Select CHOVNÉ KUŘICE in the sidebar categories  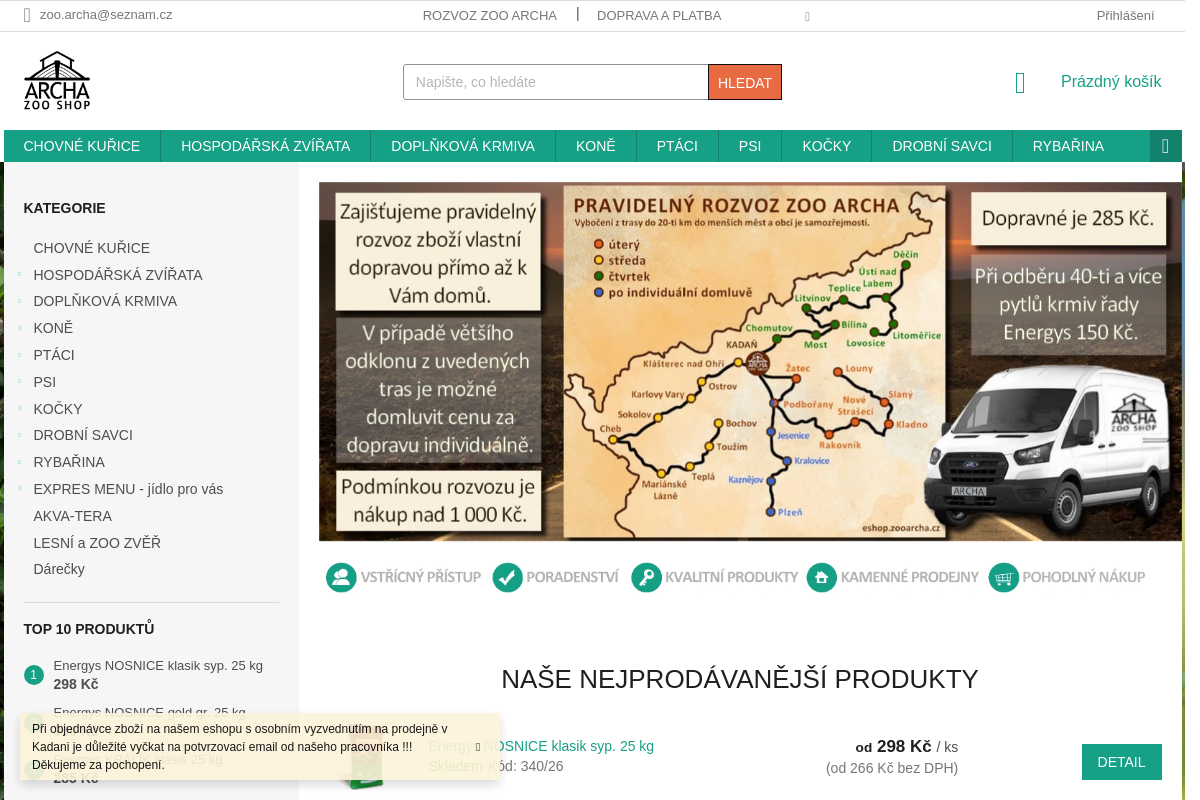[x=92, y=248]
